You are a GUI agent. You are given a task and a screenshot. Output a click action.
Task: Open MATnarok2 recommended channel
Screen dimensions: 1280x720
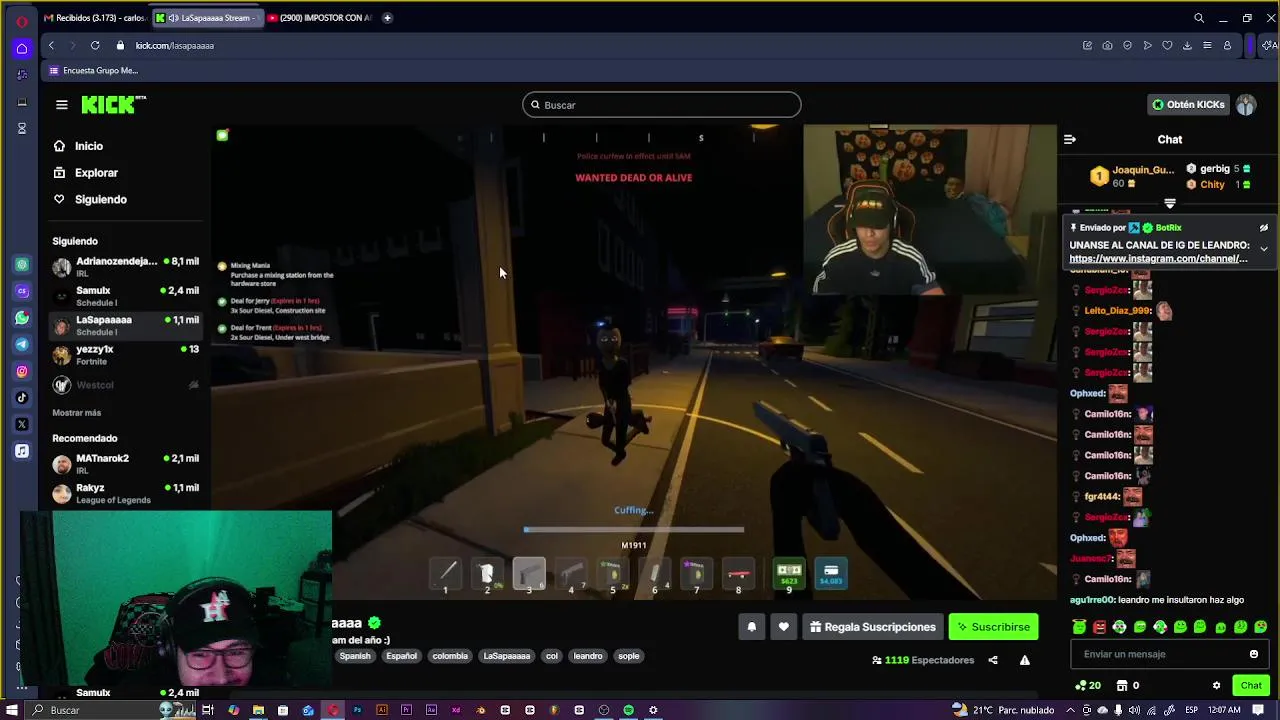click(125, 464)
